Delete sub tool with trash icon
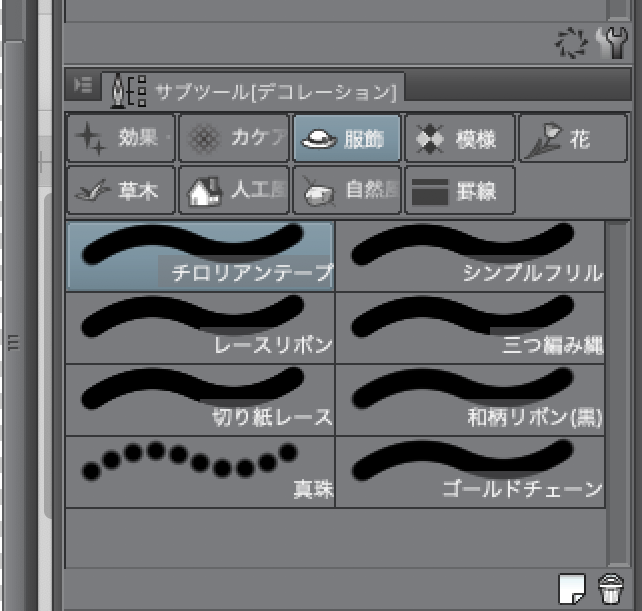 [x=609, y=589]
